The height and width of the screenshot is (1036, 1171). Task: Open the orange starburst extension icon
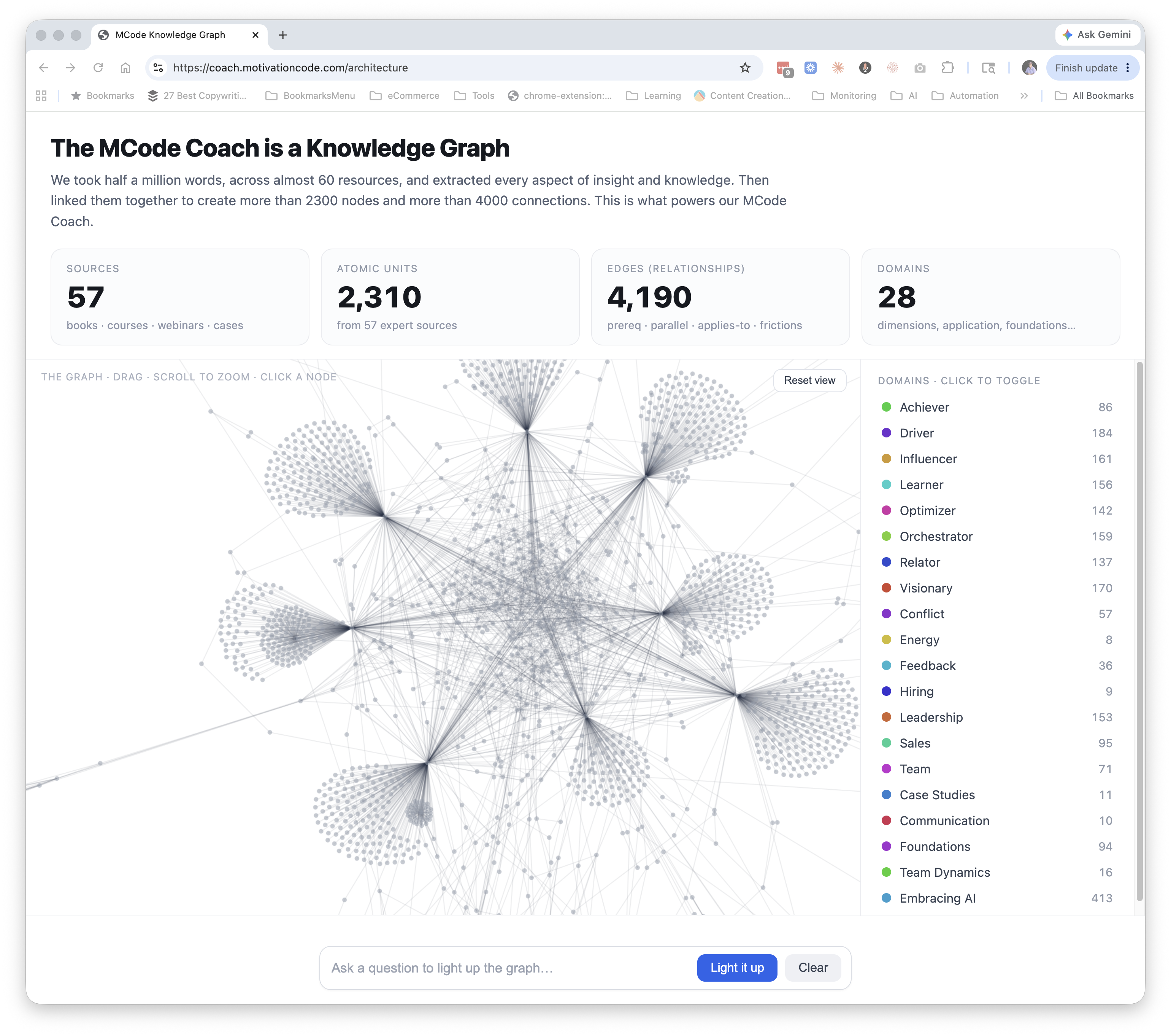coord(838,68)
